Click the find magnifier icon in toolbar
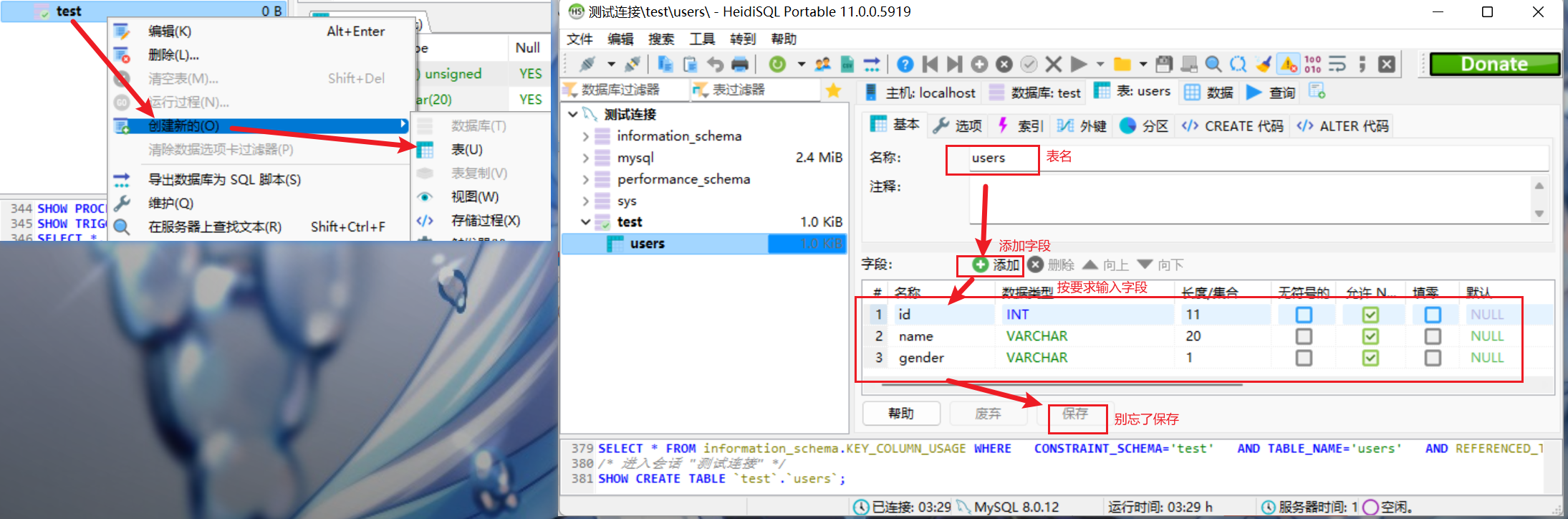The image size is (1568, 519). (x=1213, y=65)
